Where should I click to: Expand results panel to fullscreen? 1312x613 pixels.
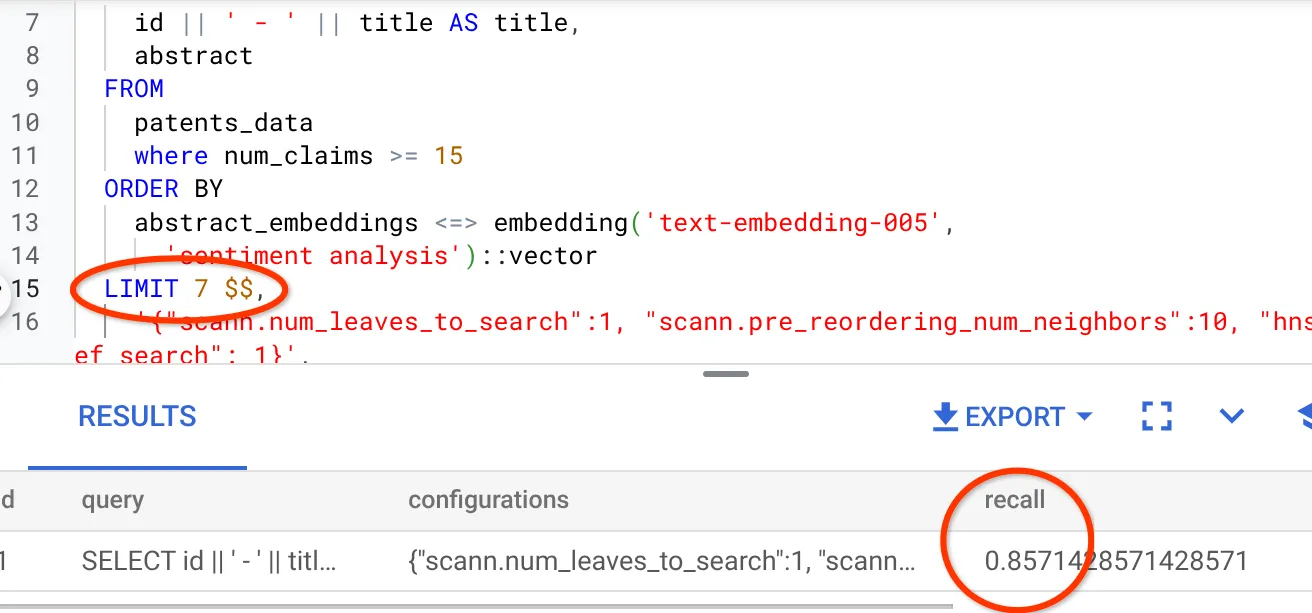pos(1156,417)
